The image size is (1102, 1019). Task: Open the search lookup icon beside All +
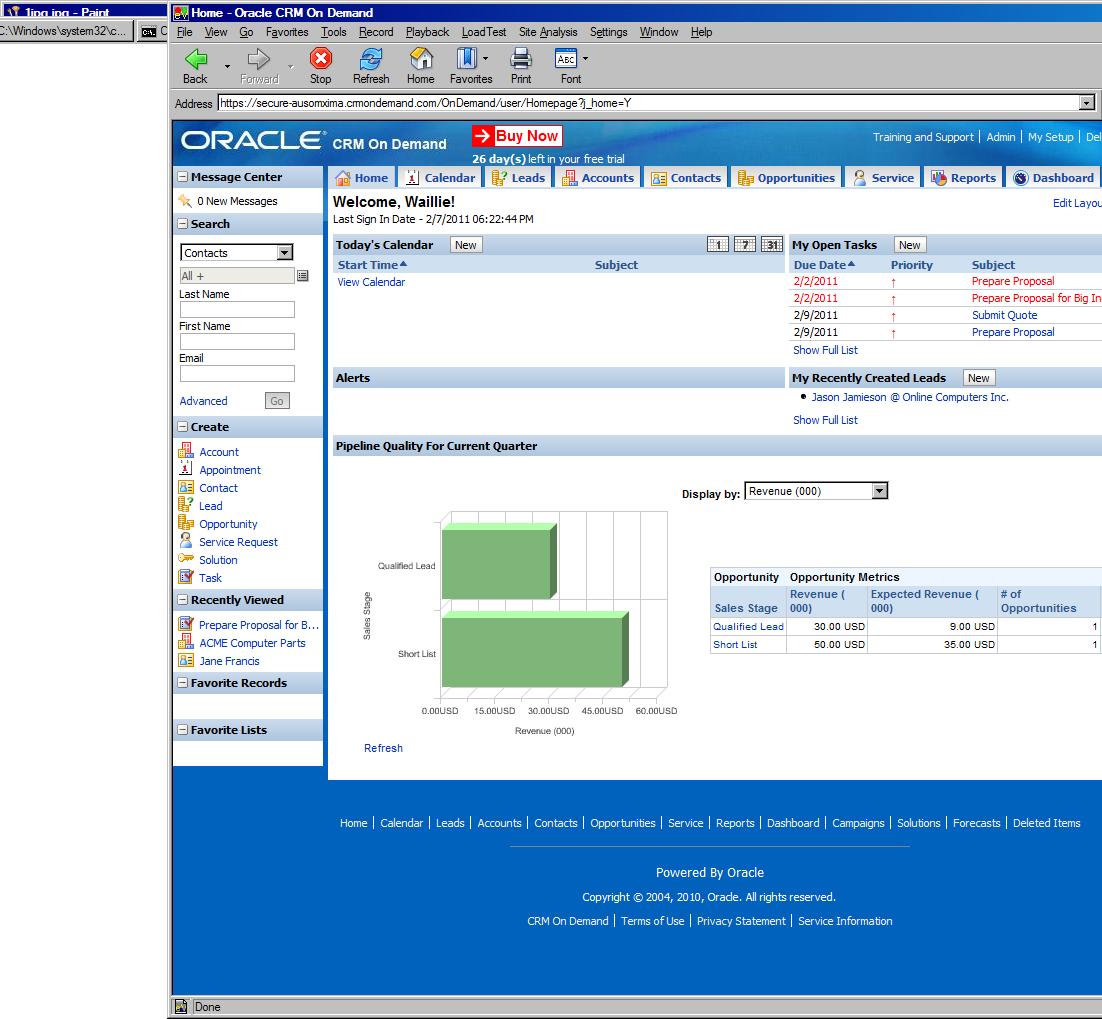point(303,276)
